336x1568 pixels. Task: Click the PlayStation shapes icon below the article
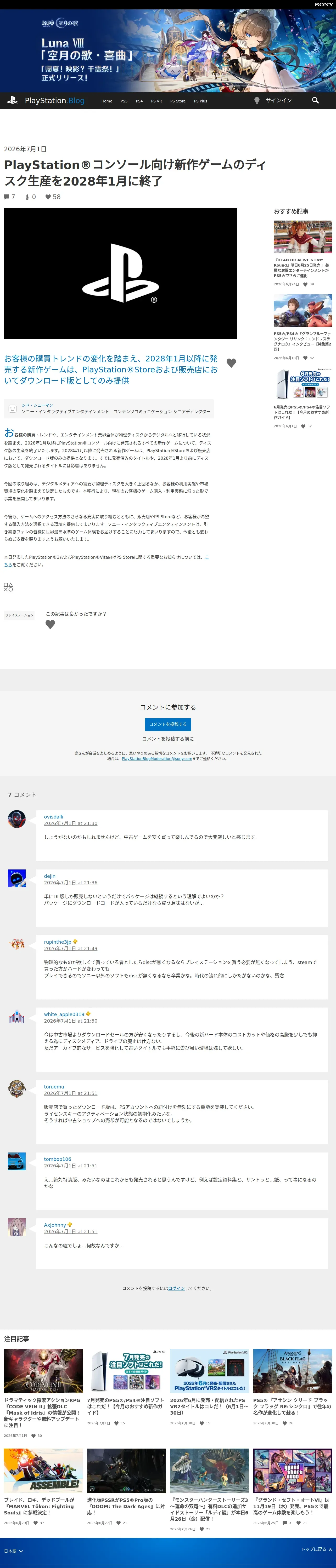pos(9,587)
